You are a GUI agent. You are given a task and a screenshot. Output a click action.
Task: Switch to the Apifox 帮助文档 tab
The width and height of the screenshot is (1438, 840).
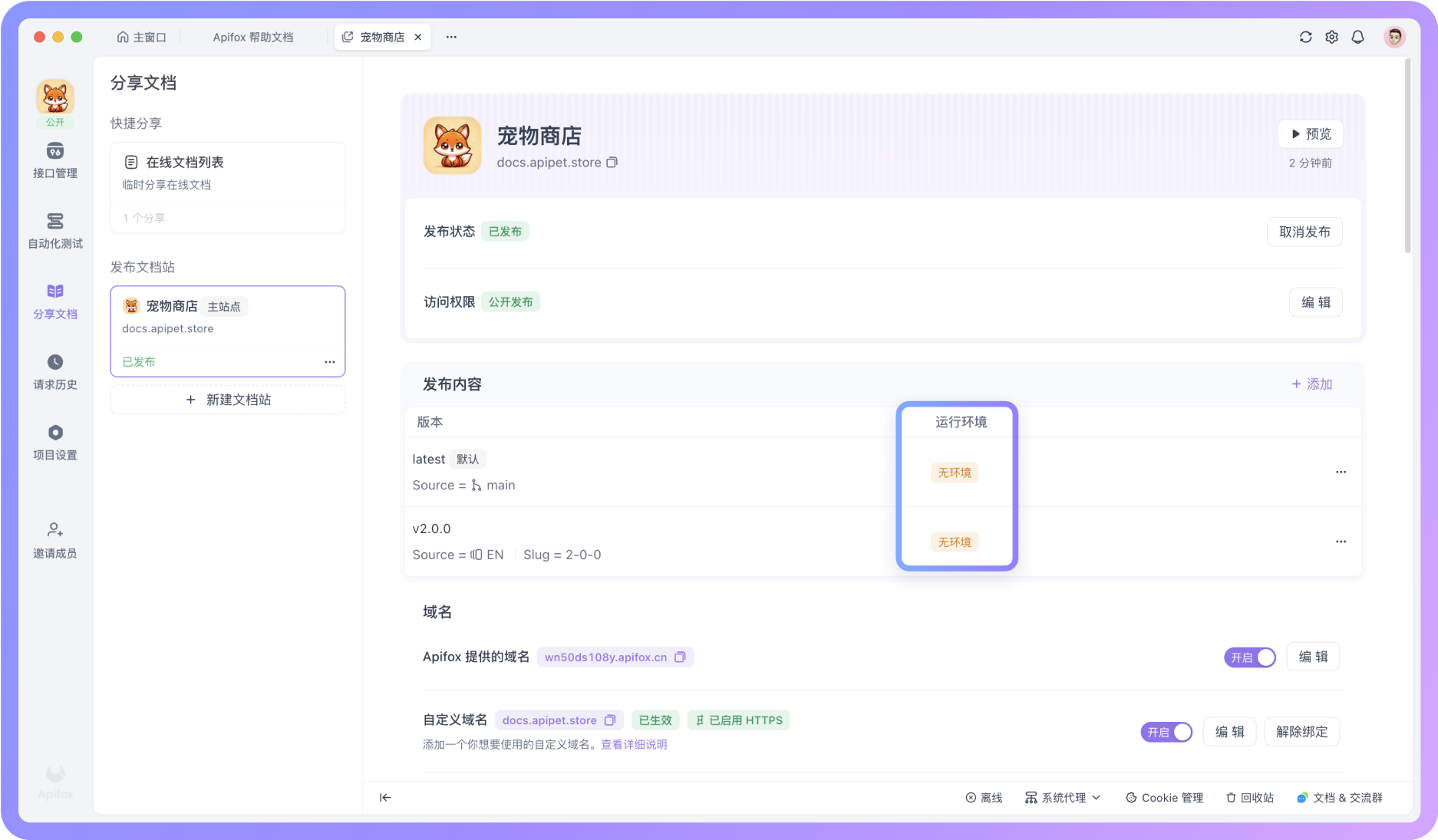pyautogui.click(x=253, y=37)
